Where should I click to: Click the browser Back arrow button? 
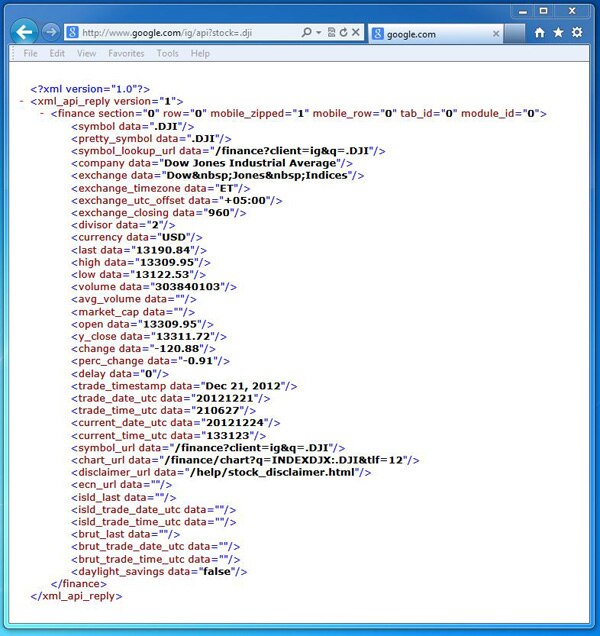[x=26, y=32]
